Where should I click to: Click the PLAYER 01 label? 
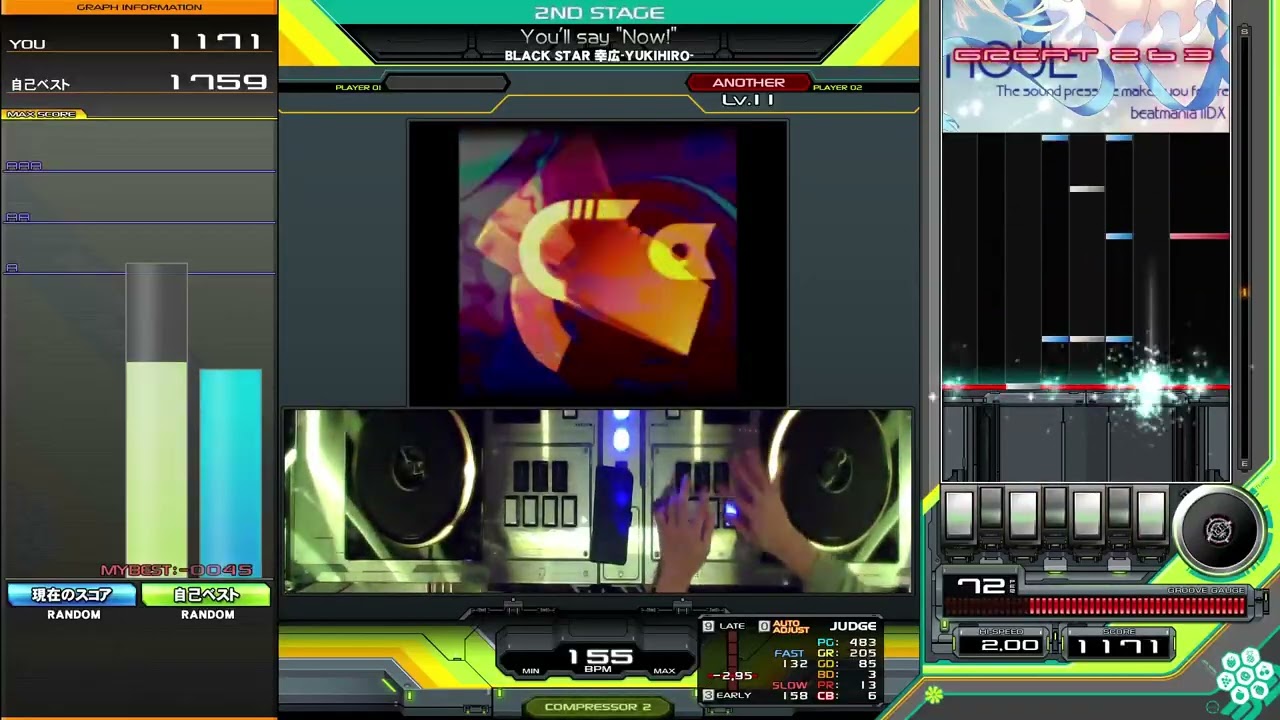[x=358, y=88]
